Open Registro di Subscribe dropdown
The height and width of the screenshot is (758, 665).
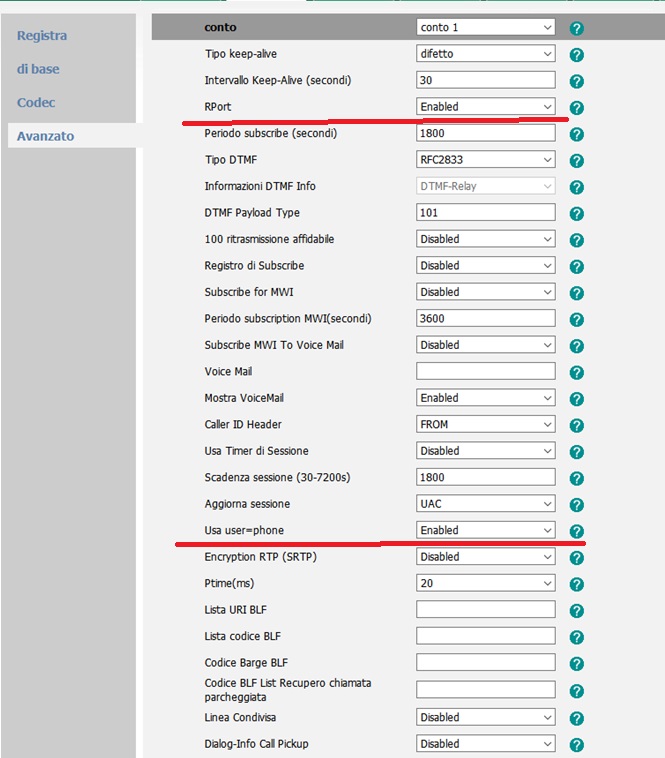[x=486, y=265]
